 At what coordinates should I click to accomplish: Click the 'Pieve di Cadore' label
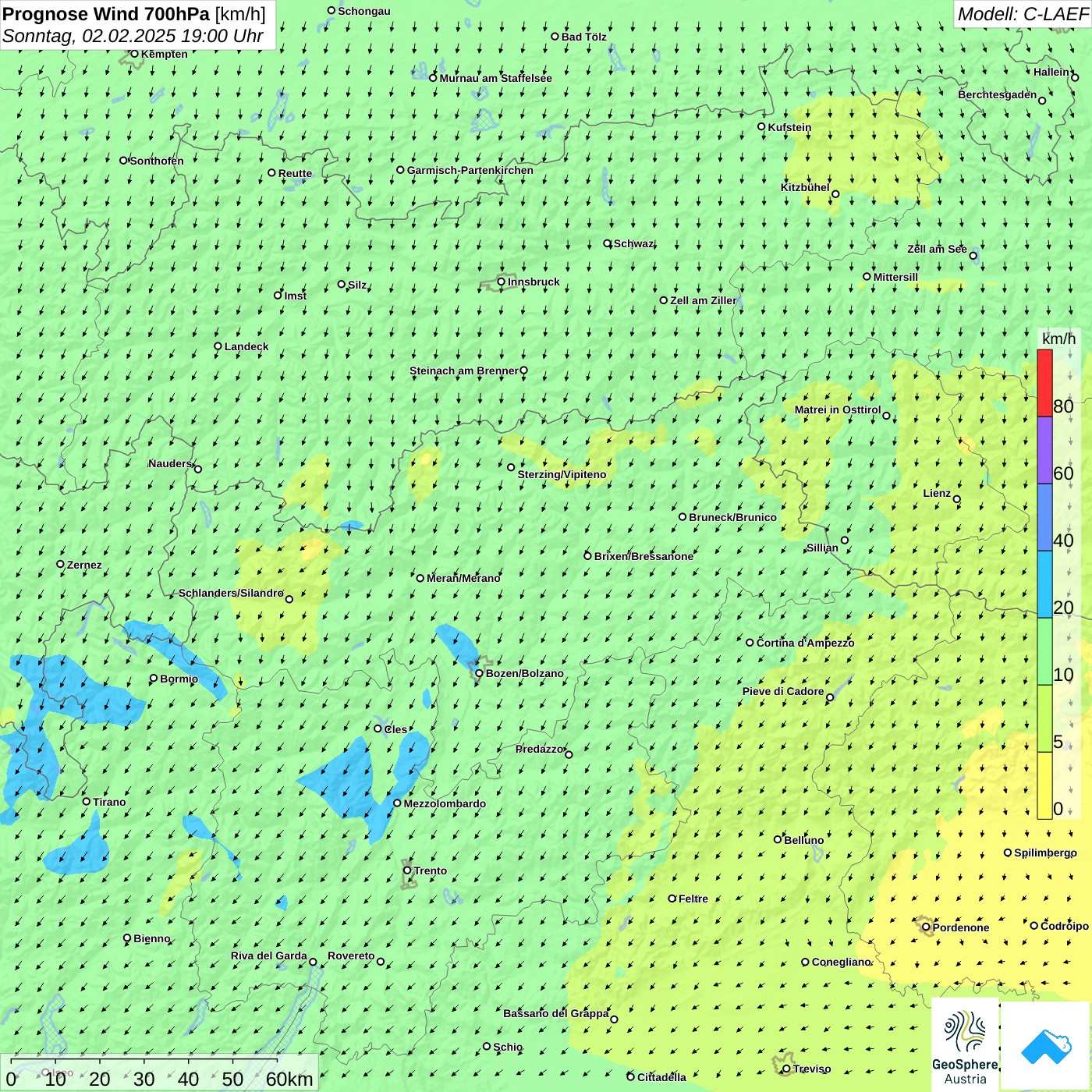pos(783,691)
